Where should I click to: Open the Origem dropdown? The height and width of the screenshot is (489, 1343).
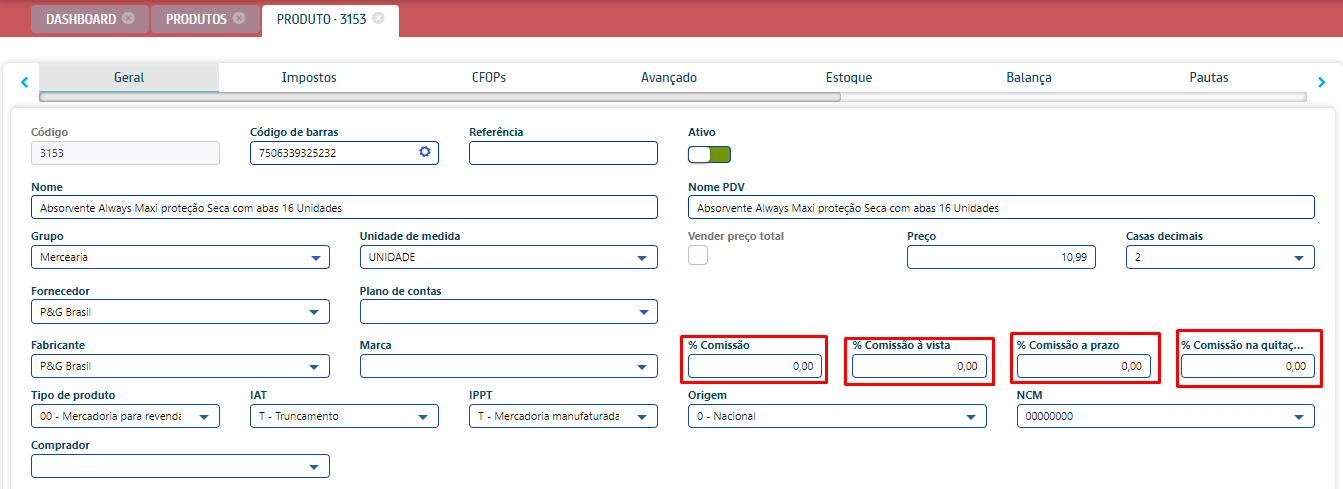(836, 416)
